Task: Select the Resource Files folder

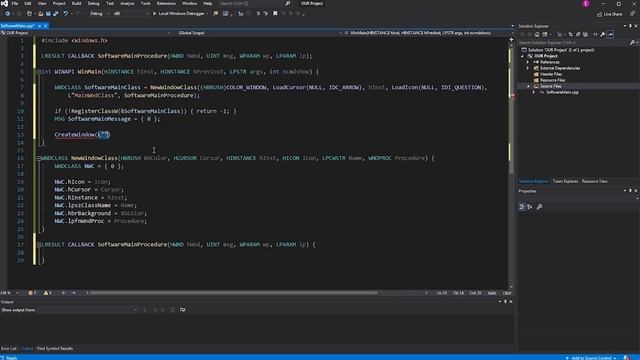Action: click(553, 80)
